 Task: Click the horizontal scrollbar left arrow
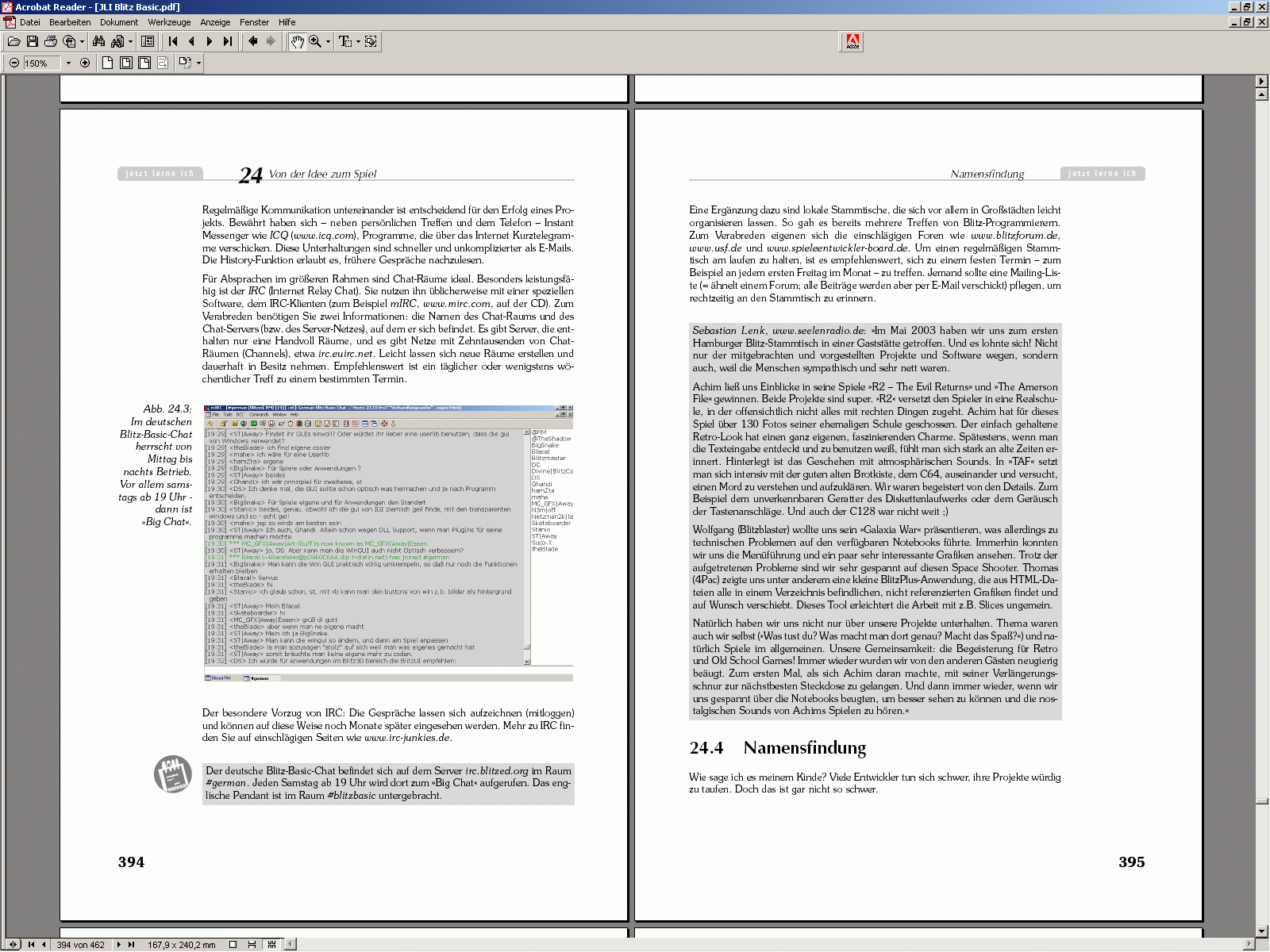pos(291,944)
